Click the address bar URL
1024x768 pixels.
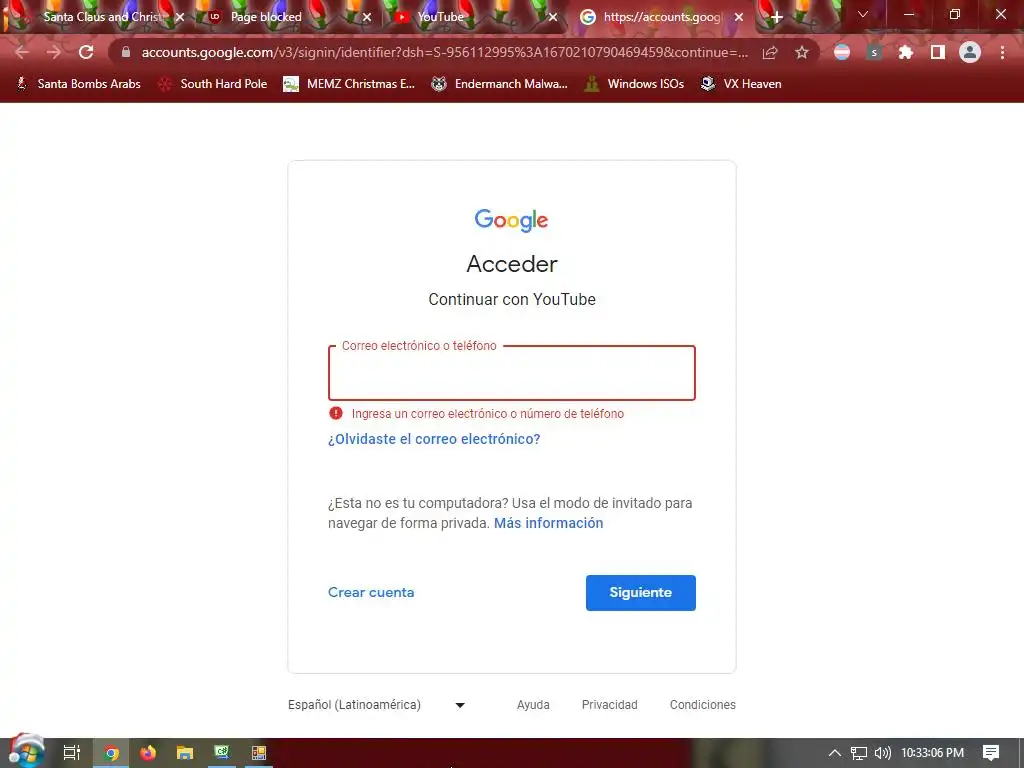[444, 52]
